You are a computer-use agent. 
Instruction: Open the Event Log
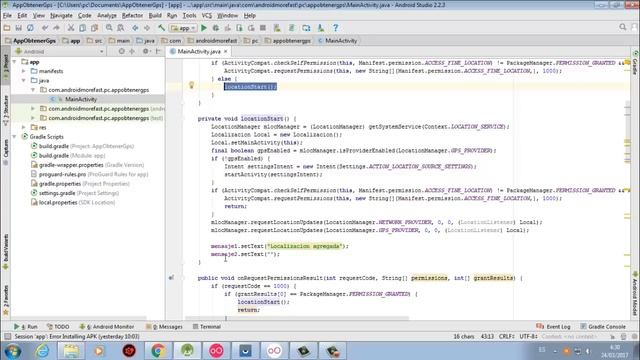coord(553,327)
